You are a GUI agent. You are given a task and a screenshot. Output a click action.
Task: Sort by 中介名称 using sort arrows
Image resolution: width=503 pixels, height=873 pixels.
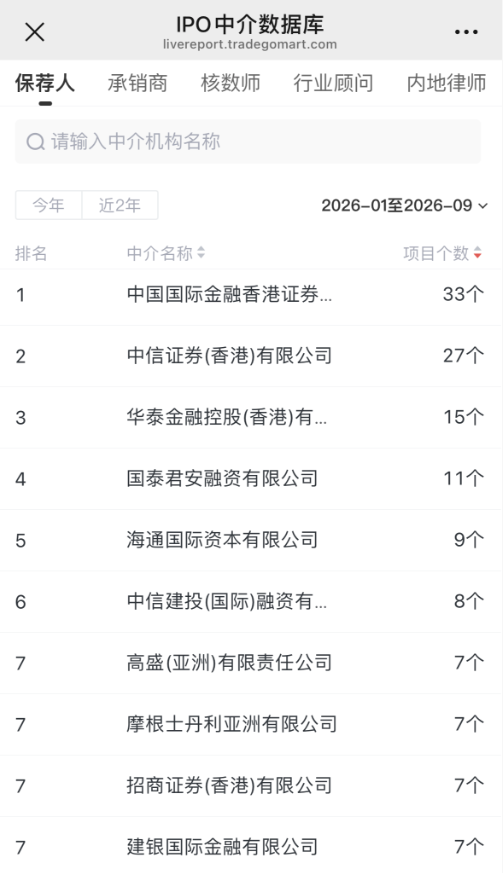201,253
